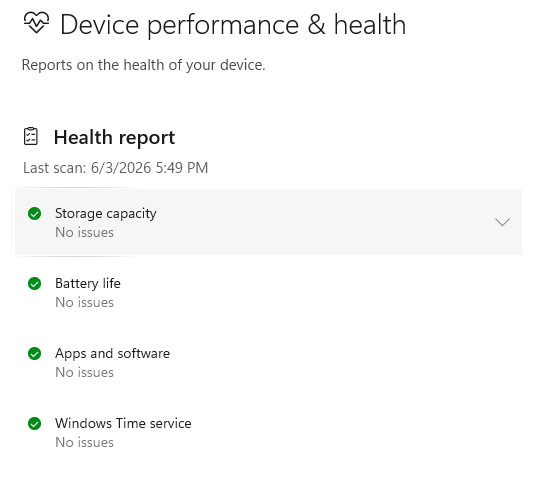
Task: Click the Health report clipboard icon
Action: coord(31,136)
